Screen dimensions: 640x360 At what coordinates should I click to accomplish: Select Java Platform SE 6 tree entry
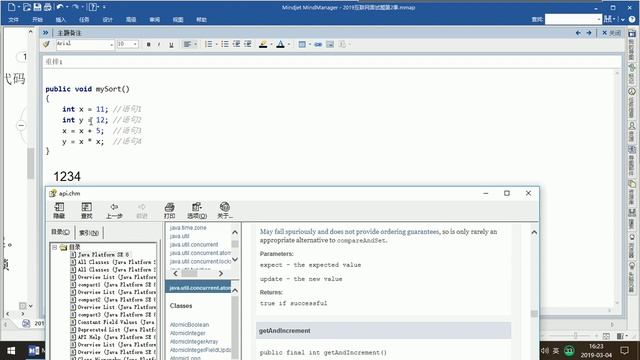point(103,254)
